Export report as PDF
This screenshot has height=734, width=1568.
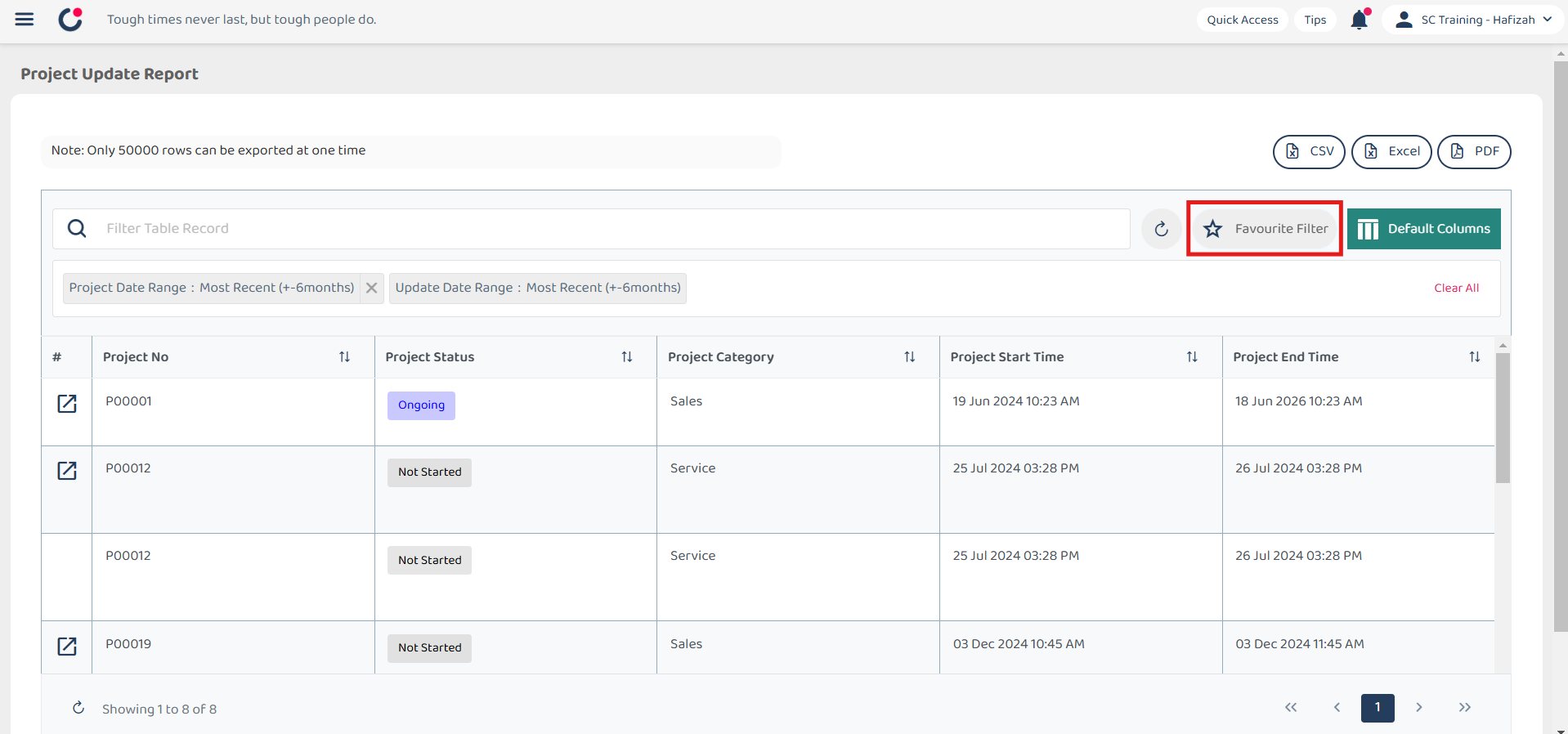pos(1474,151)
